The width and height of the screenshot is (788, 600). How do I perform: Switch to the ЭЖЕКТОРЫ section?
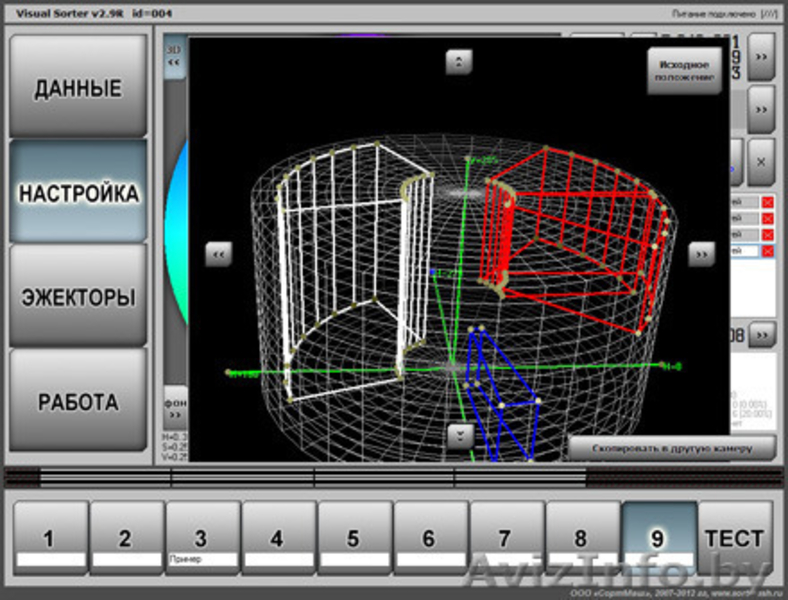(78, 297)
